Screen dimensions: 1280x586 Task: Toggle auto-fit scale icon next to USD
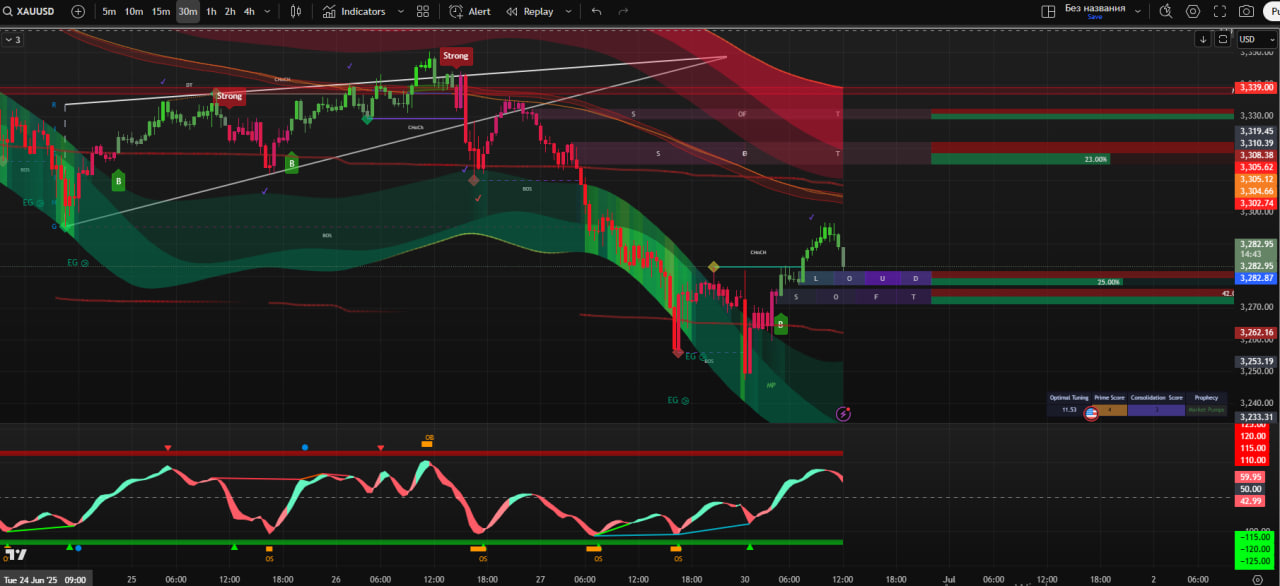(x=1223, y=39)
